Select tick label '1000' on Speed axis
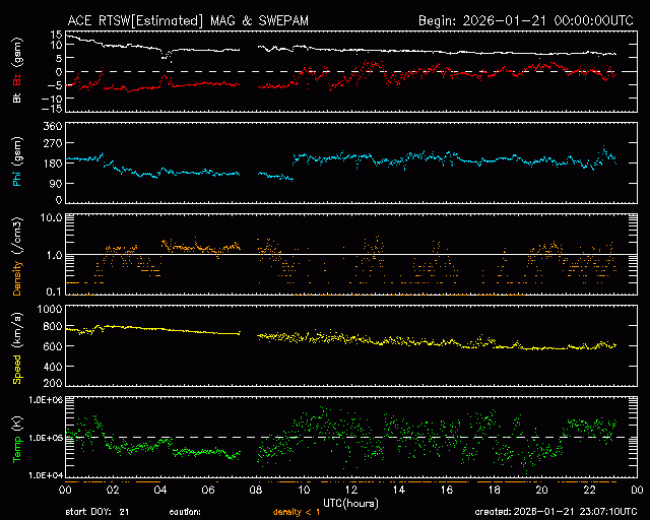The height and width of the screenshot is (520, 650). [50, 309]
